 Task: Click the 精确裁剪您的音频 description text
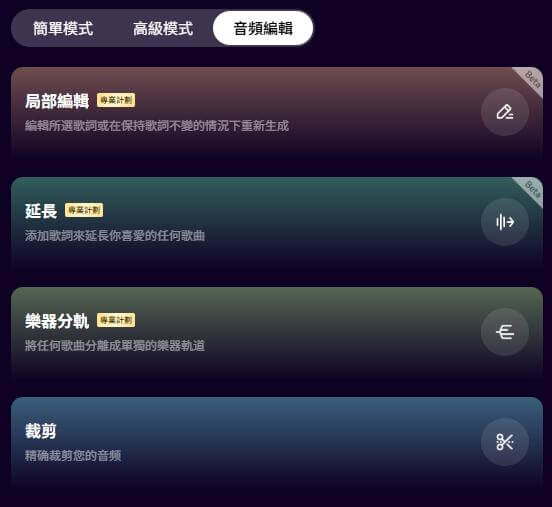pyautogui.click(x=73, y=456)
